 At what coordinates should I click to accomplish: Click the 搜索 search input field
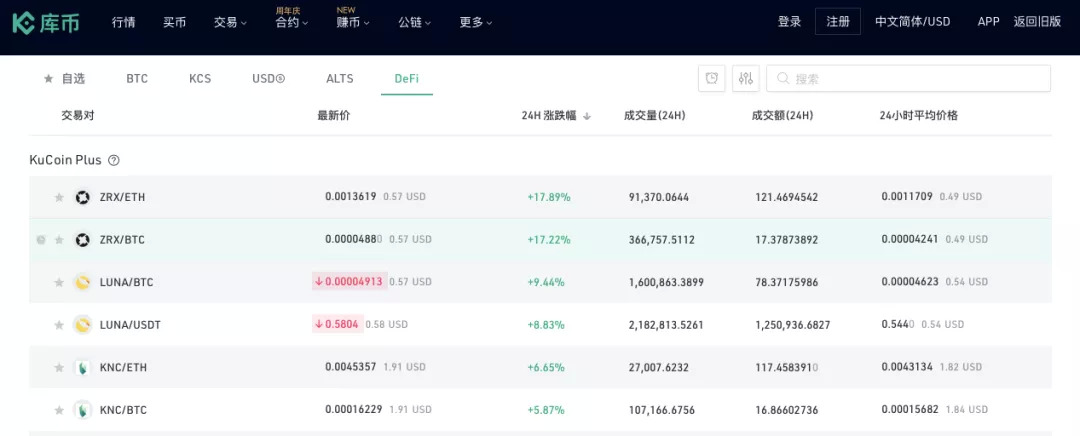tap(915, 79)
